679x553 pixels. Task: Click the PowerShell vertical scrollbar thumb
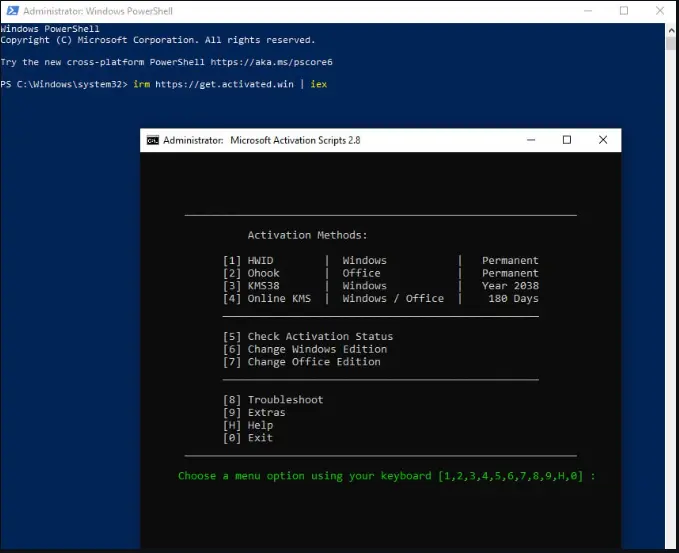(x=671, y=44)
